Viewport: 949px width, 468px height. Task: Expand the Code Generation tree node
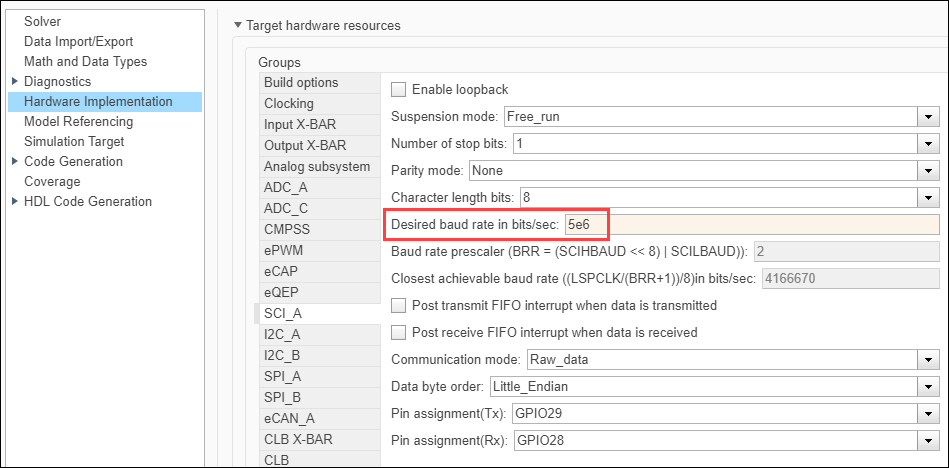pos(14,161)
